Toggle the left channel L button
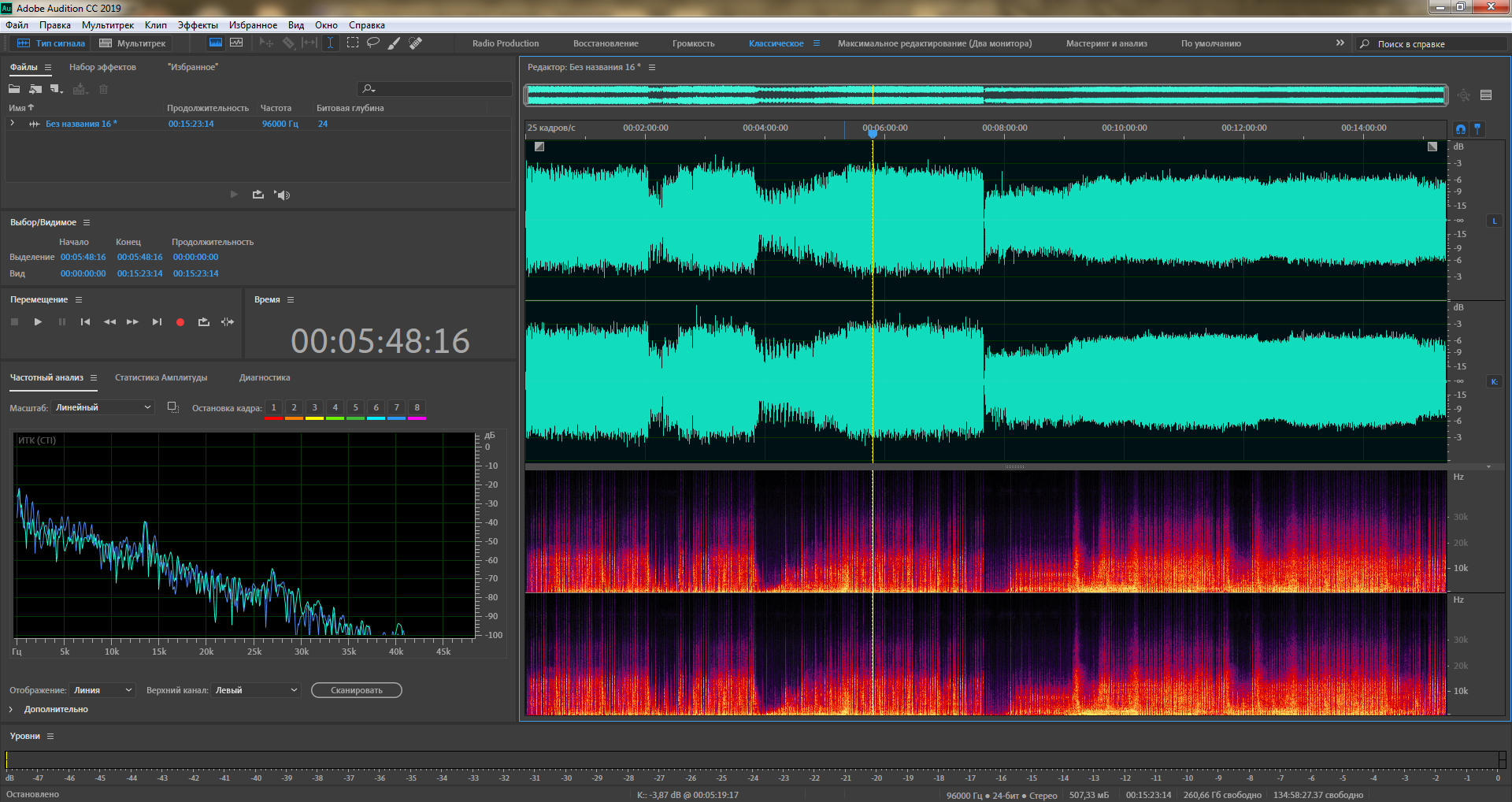The height and width of the screenshot is (802, 1512). pyautogui.click(x=1494, y=221)
